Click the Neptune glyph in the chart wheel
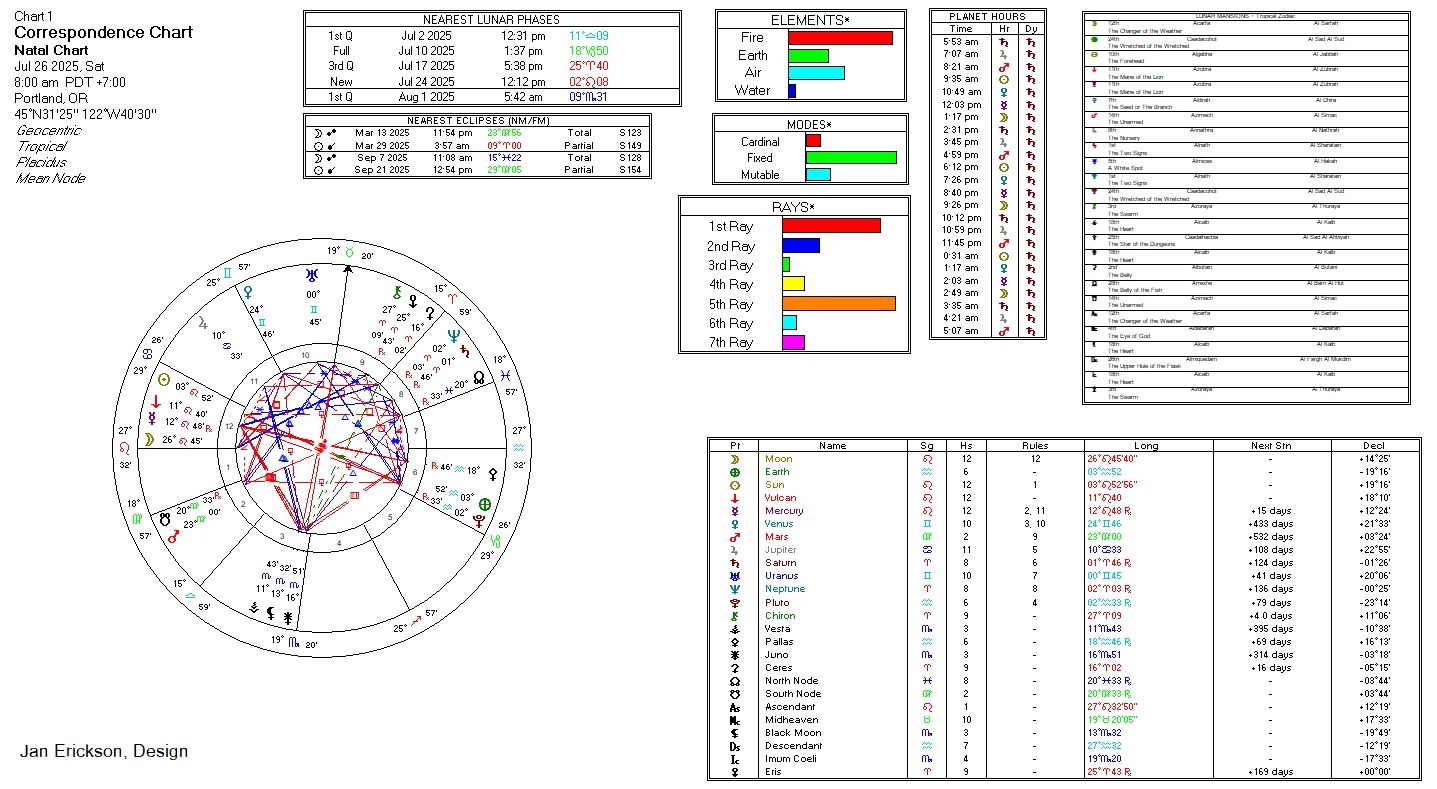 453,335
